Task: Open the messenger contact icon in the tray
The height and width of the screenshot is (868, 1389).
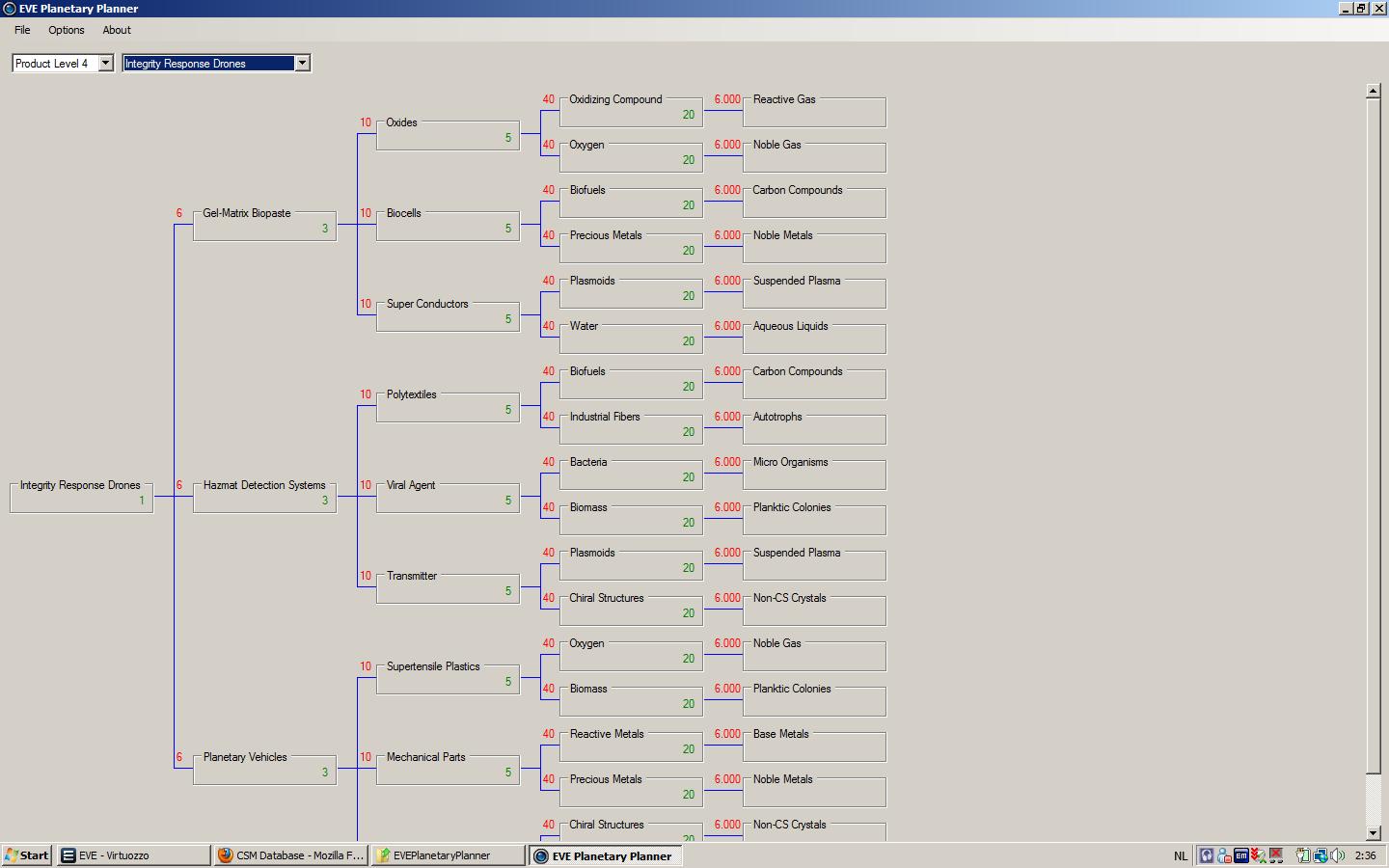Action: point(1224,855)
